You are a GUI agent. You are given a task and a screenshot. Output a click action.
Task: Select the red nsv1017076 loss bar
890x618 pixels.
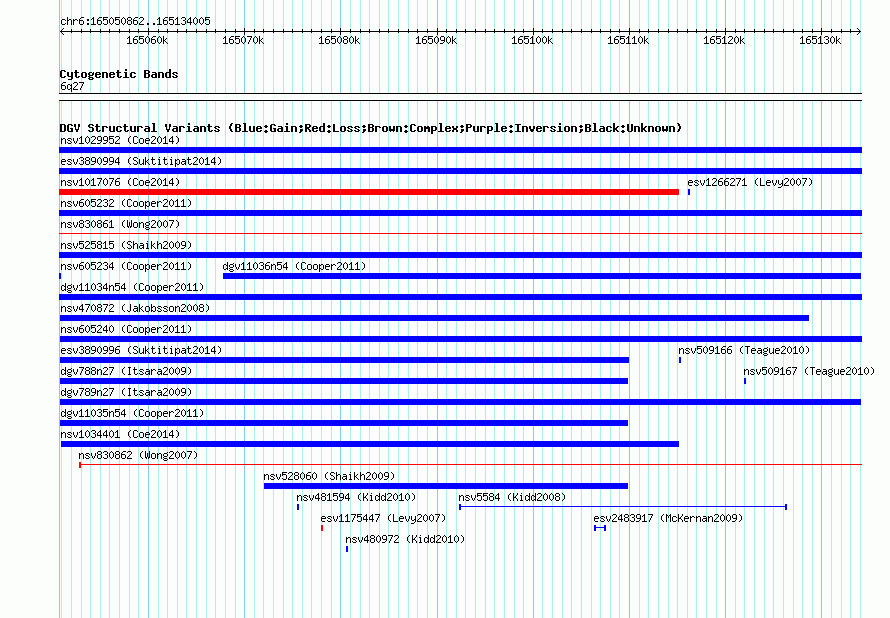(x=369, y=192)
